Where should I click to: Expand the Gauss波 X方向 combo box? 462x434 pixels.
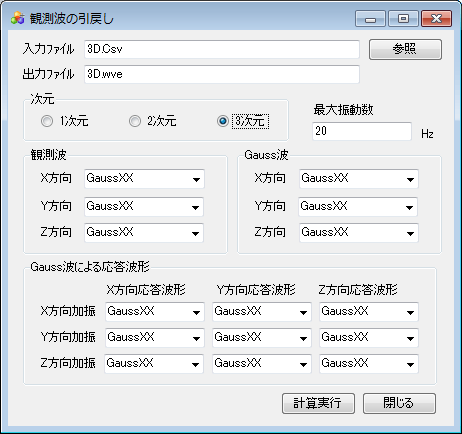[359, 179]
